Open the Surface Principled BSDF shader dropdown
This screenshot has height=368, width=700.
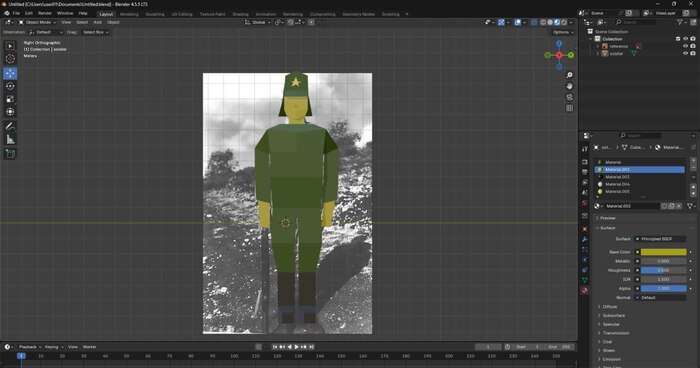[x=660, y=239]
